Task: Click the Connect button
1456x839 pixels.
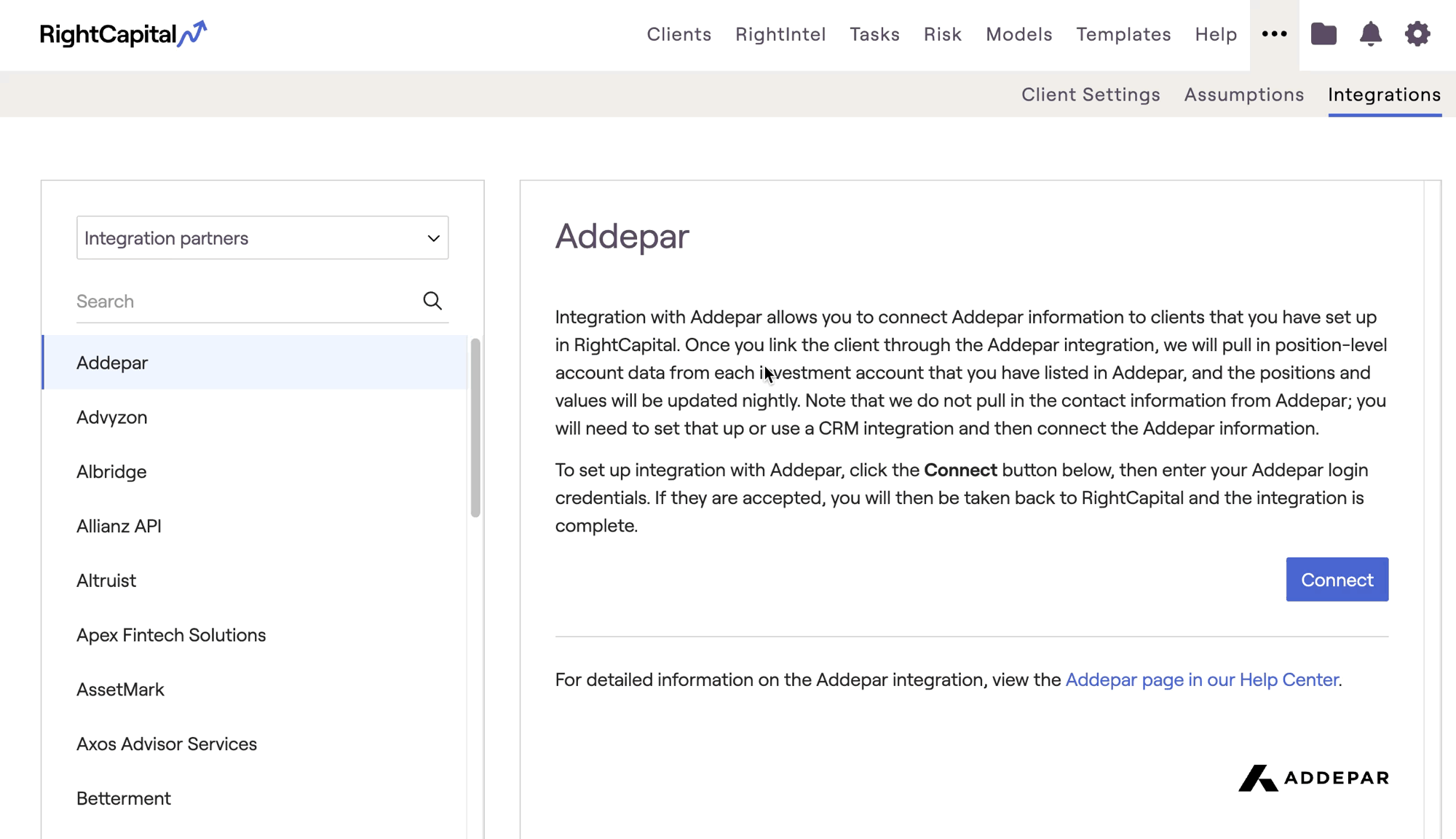Action: 1337,579
